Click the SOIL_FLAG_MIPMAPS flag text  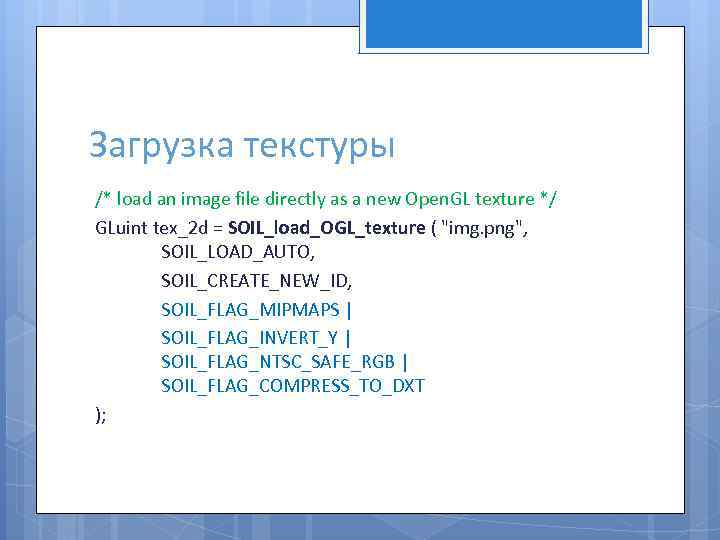pyautogui.click(x=250, y=309)
